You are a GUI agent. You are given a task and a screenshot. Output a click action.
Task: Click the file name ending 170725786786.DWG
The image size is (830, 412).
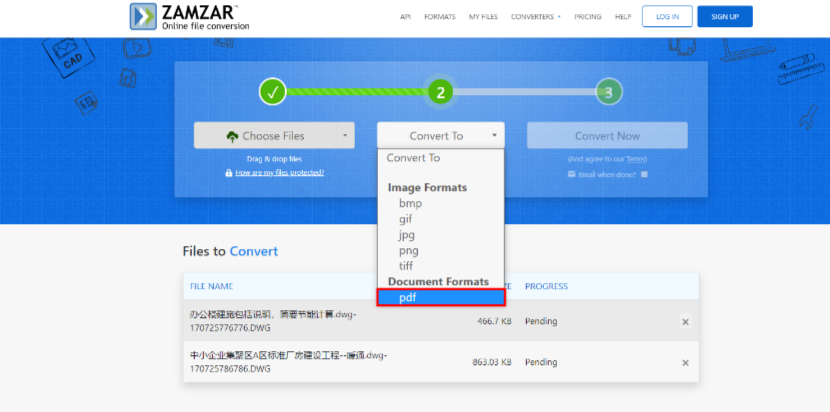[x=288, y=362]
